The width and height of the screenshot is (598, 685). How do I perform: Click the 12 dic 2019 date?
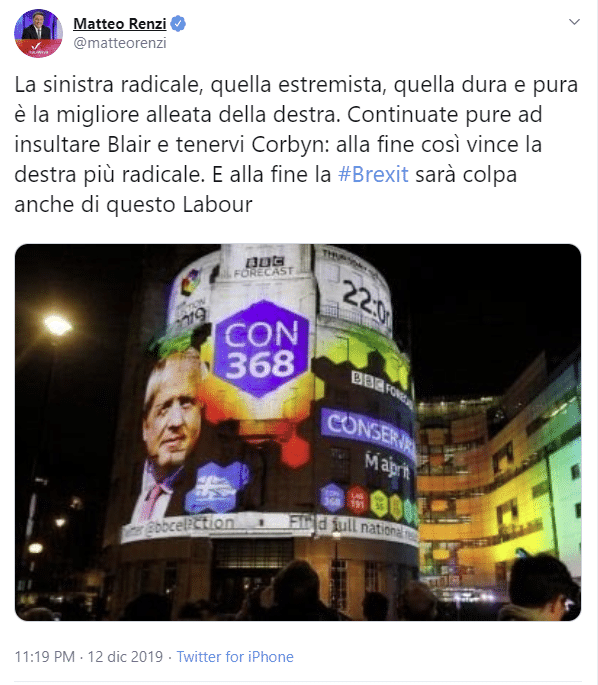point(125,657)
